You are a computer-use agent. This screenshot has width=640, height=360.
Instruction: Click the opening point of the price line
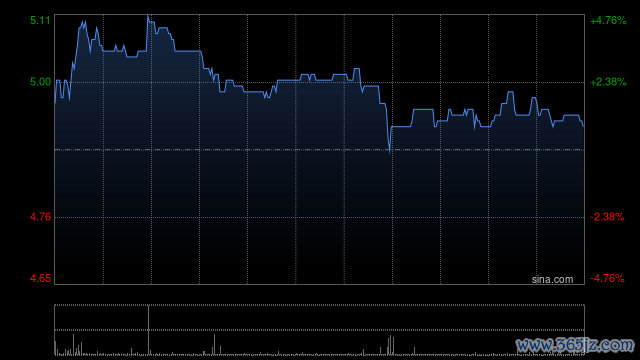pyautogui.click(x=55, y=103)
